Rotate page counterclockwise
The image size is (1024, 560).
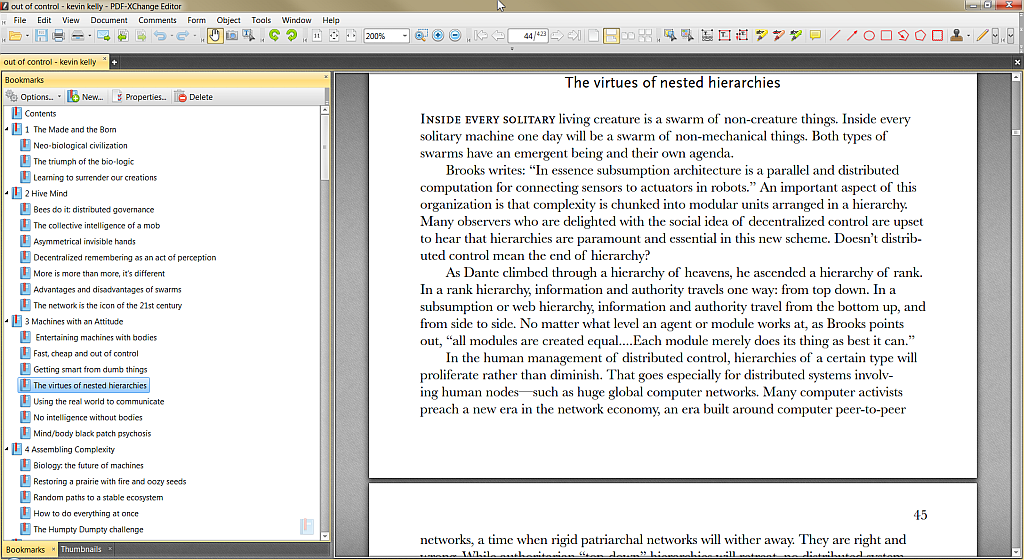274,36
